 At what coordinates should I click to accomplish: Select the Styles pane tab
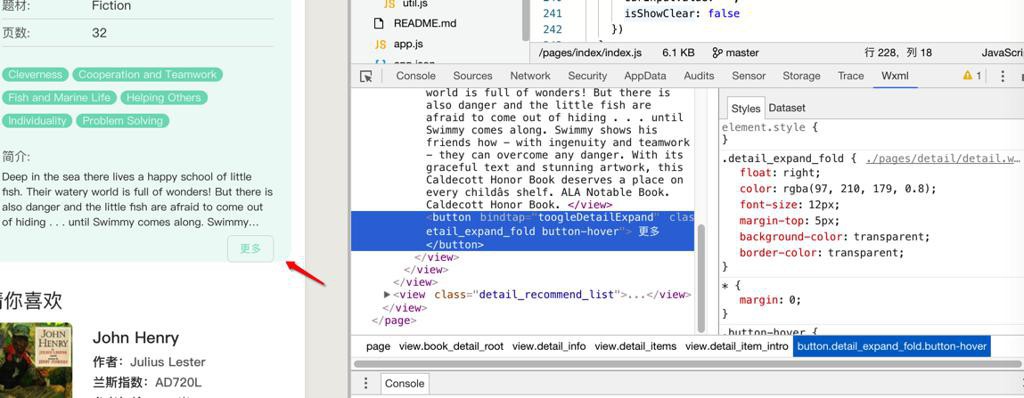[745, 108]
